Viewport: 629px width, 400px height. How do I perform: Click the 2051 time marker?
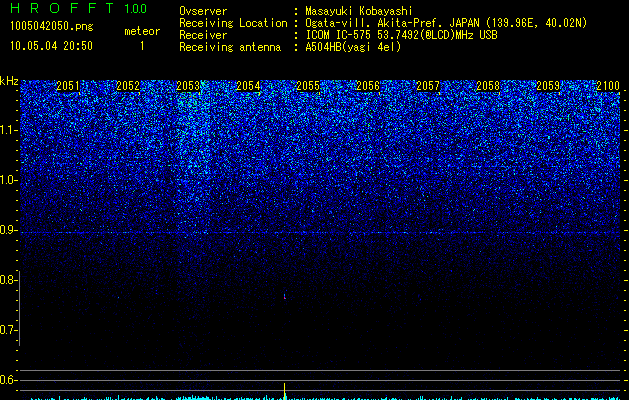pyautogui.click(x=68, y=86)
